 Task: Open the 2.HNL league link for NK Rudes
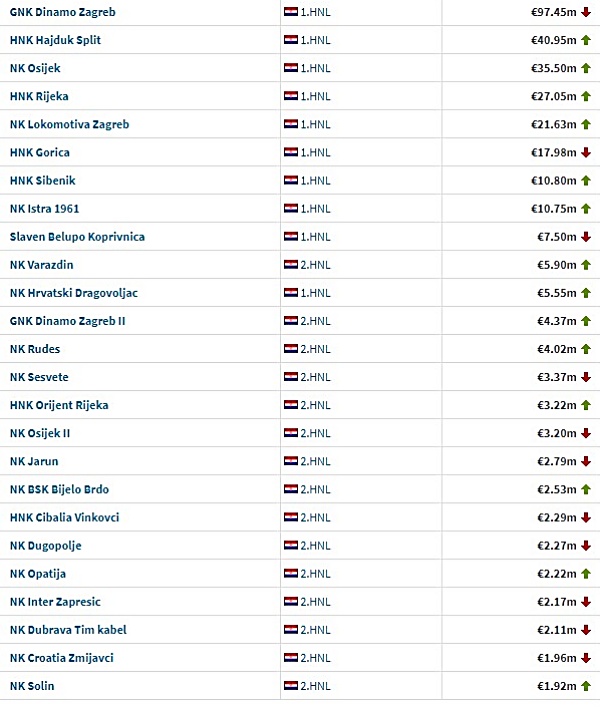tap(315, 349)
